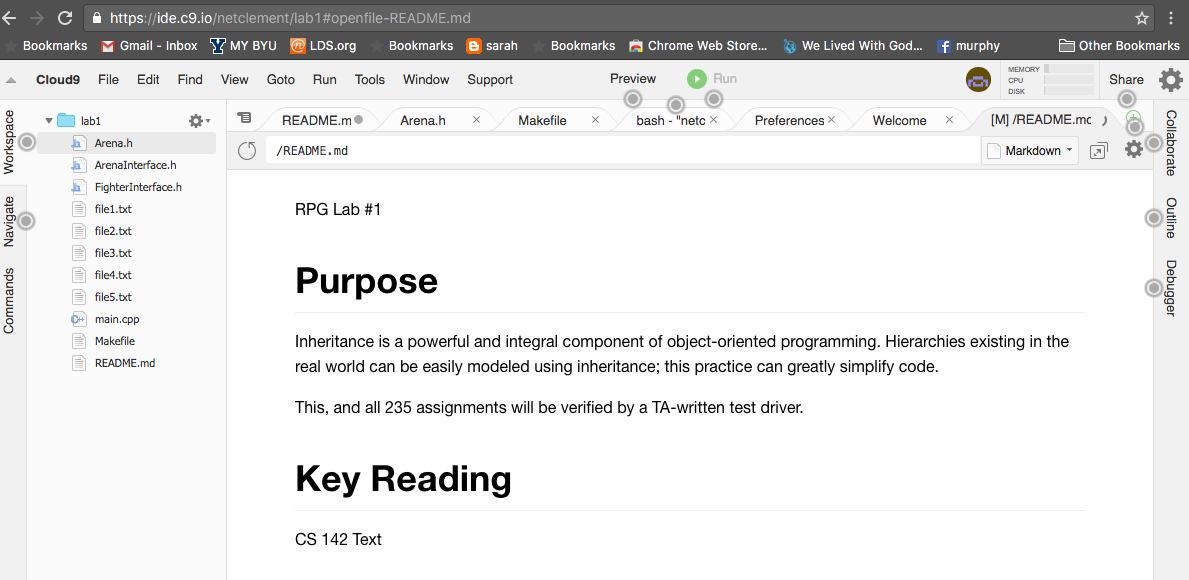Click the Preview button
The height and width of the screenshot is (580, 1189).
(633, 79)
